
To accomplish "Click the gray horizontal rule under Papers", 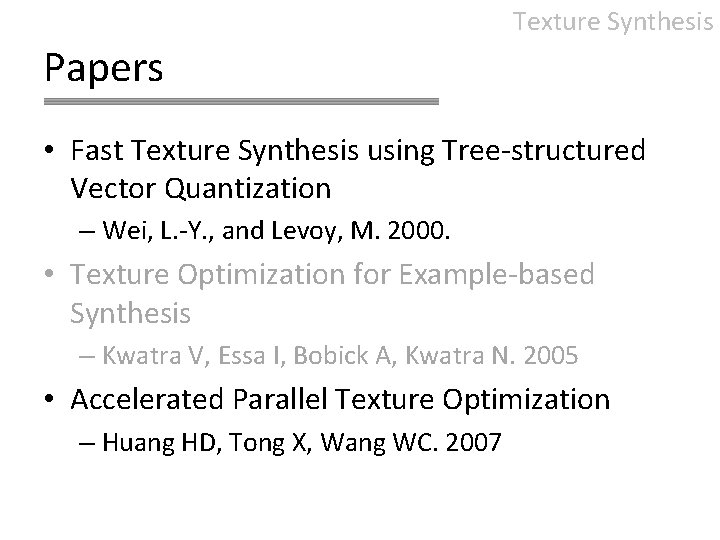I will click(241, 101).
